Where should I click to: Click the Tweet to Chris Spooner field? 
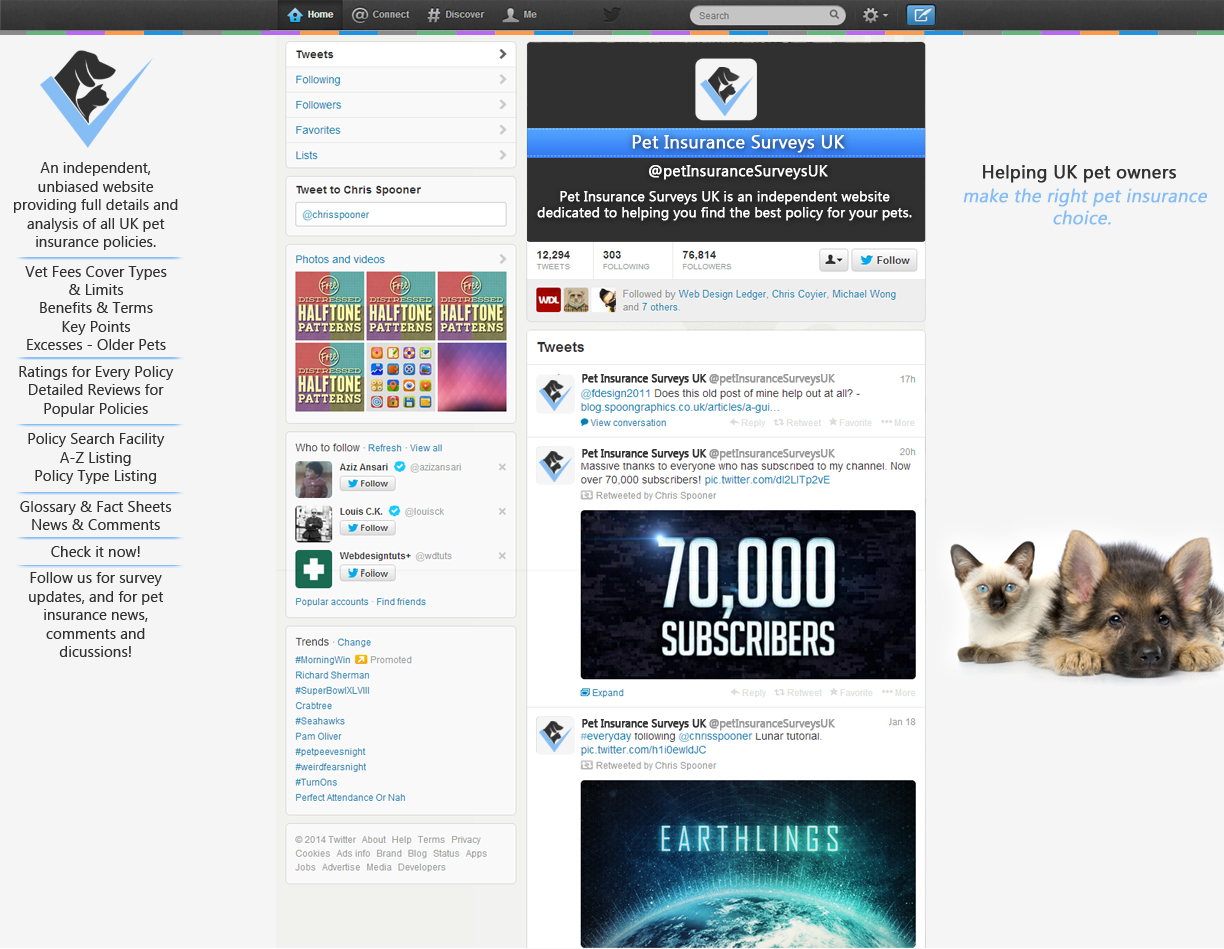click(401, 214)
